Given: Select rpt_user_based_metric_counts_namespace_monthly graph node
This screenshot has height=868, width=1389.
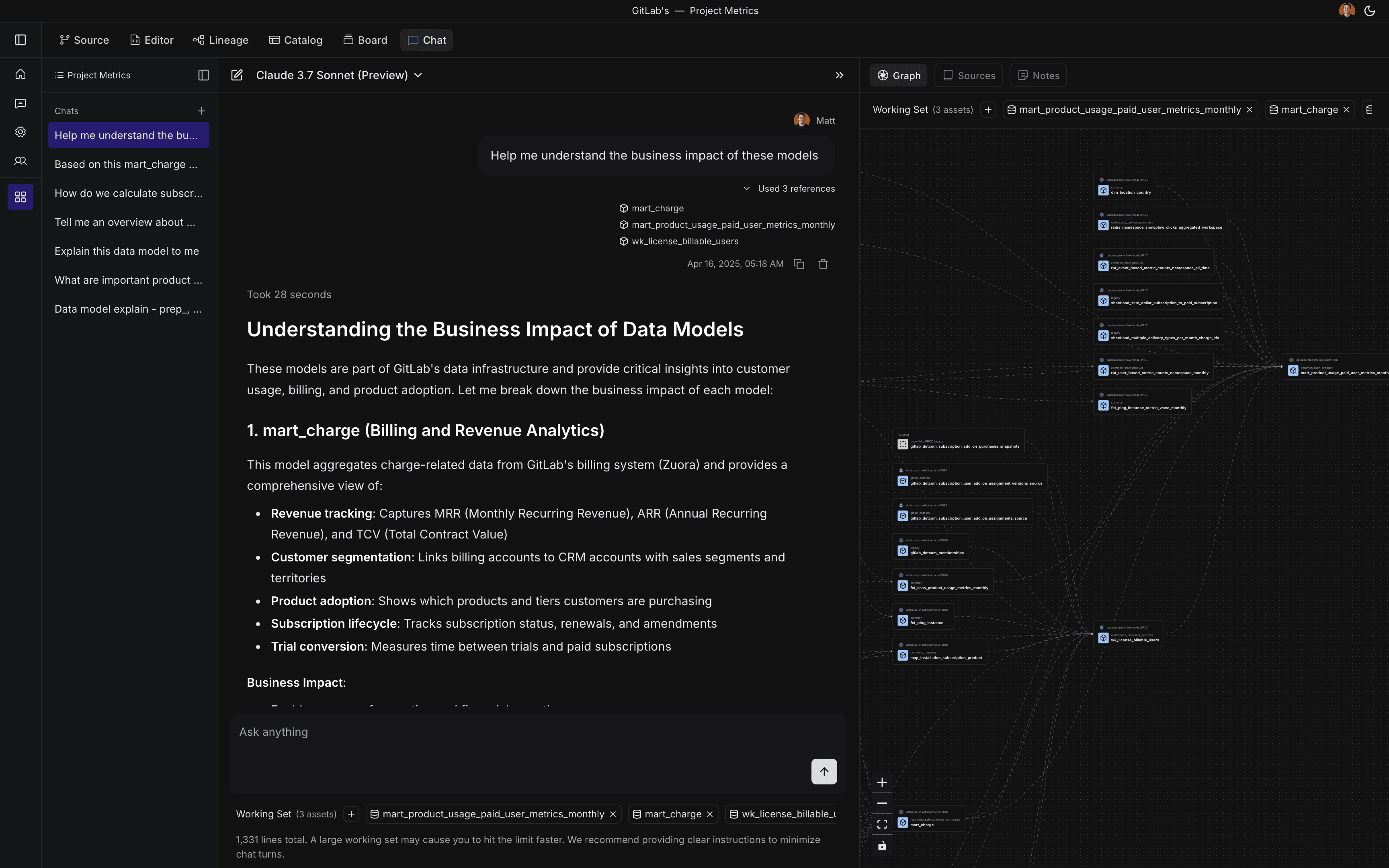Looking at the screenshot, I should click(1153, 367).
